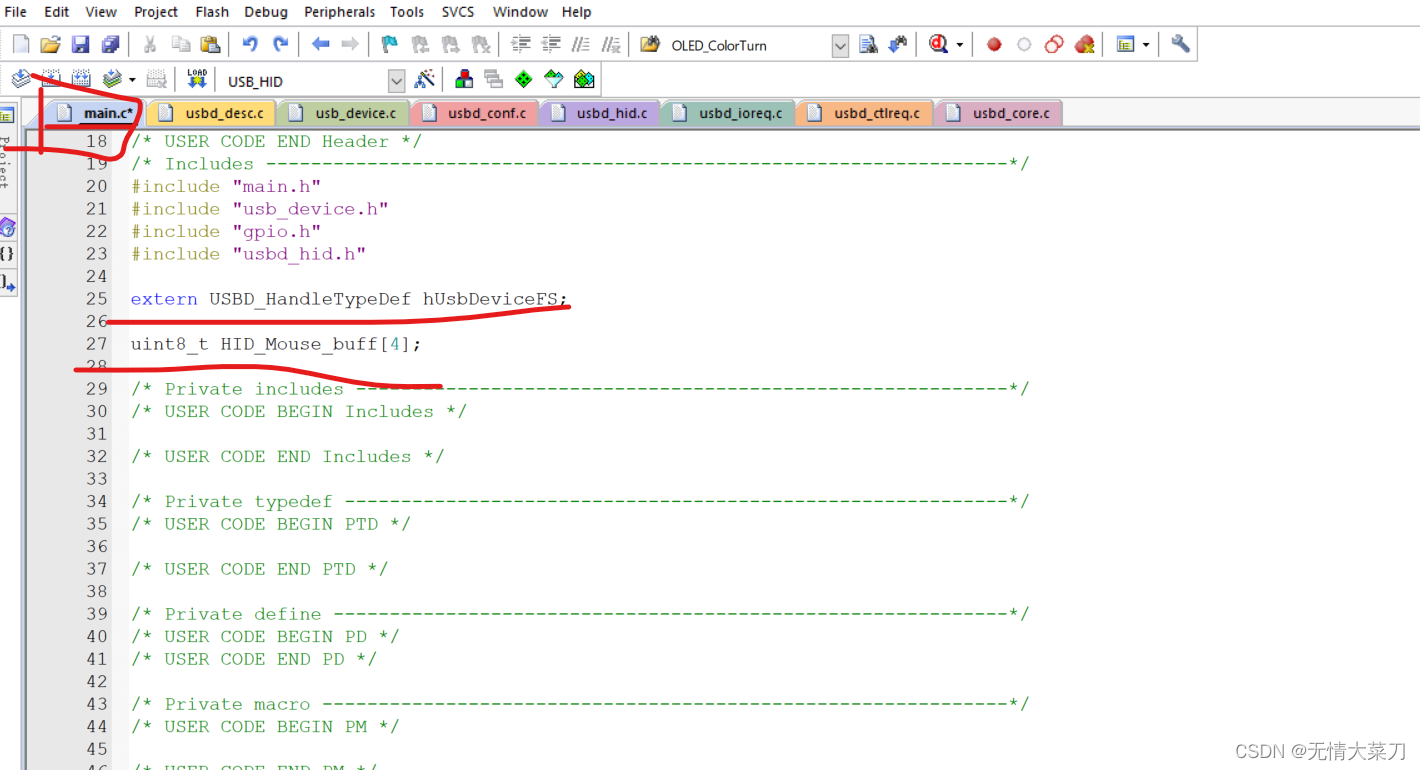Switch to the usbd_conf.c tab
The width and height of the screenshot is (1420, 770).
tap(475, 113)
